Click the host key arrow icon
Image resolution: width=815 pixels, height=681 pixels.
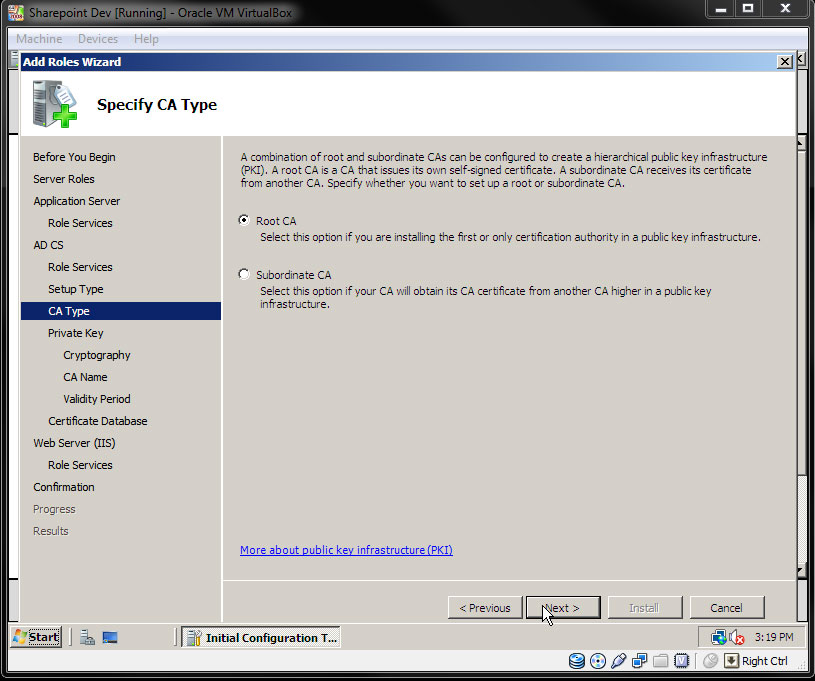point(731,661)
